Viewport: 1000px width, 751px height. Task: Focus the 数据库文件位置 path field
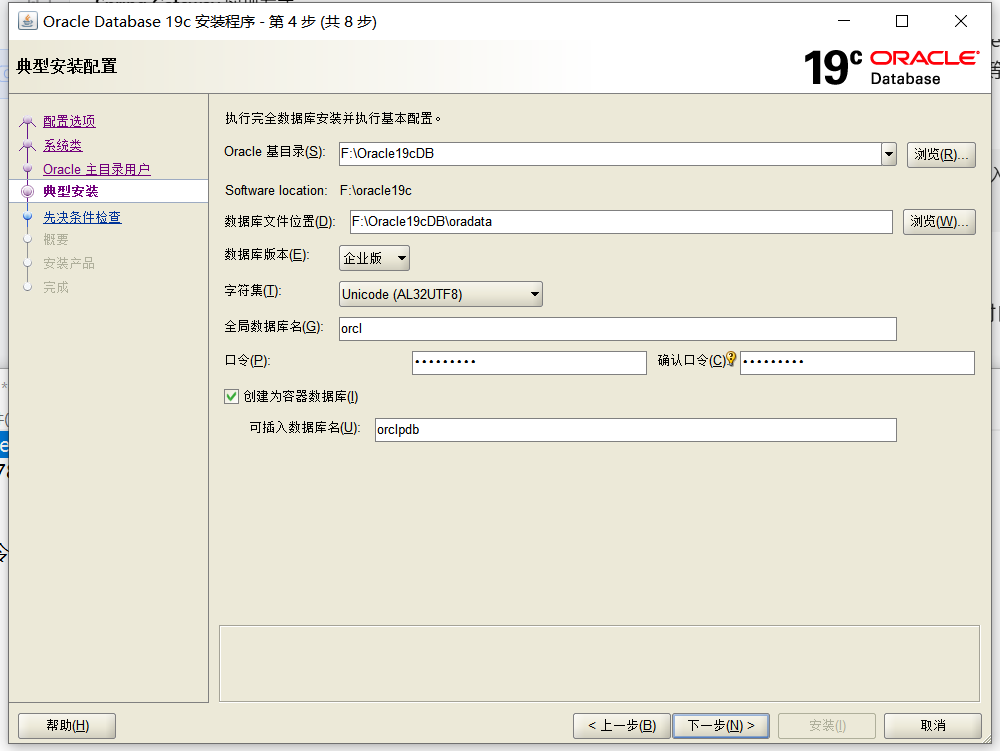tap(621, 222)
